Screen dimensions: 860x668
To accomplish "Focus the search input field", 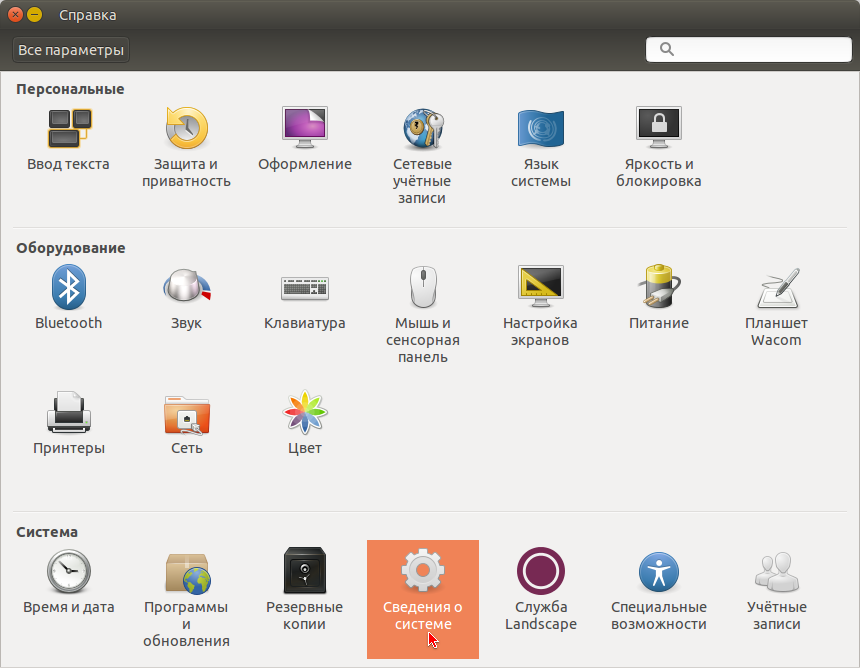I will [x=749, y=49].
